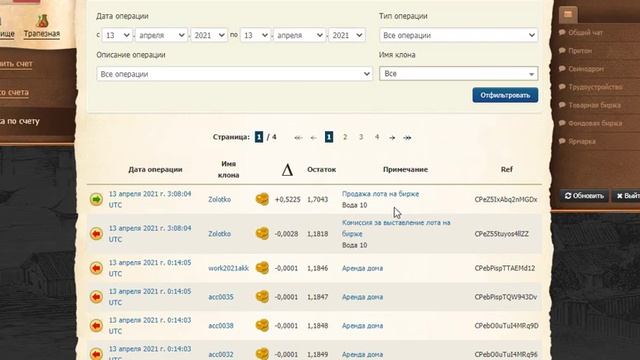Click gold coins icon in +0,5225 row

[x=262, y=199]
